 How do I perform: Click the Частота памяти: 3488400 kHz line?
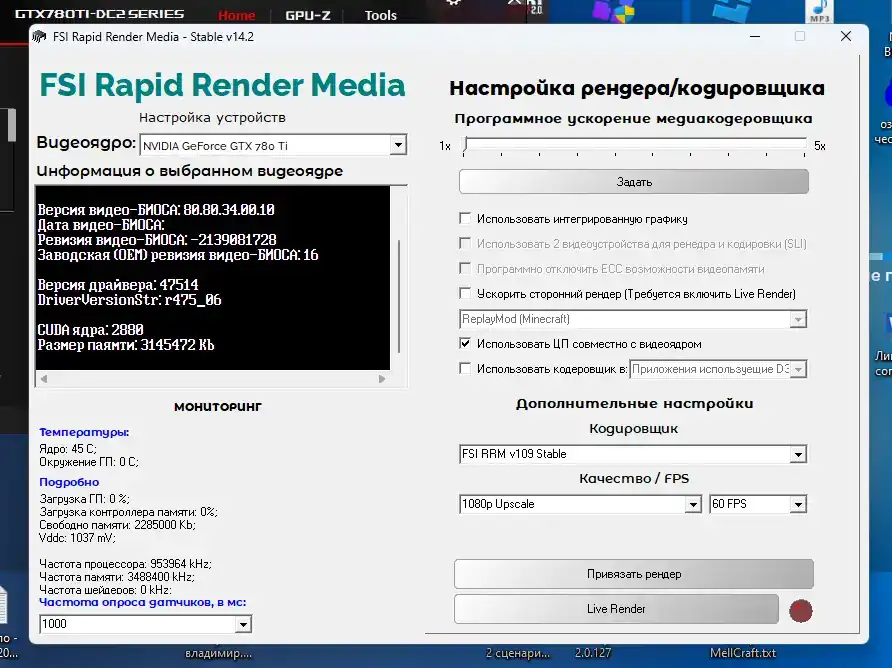(x=117, y=577)
